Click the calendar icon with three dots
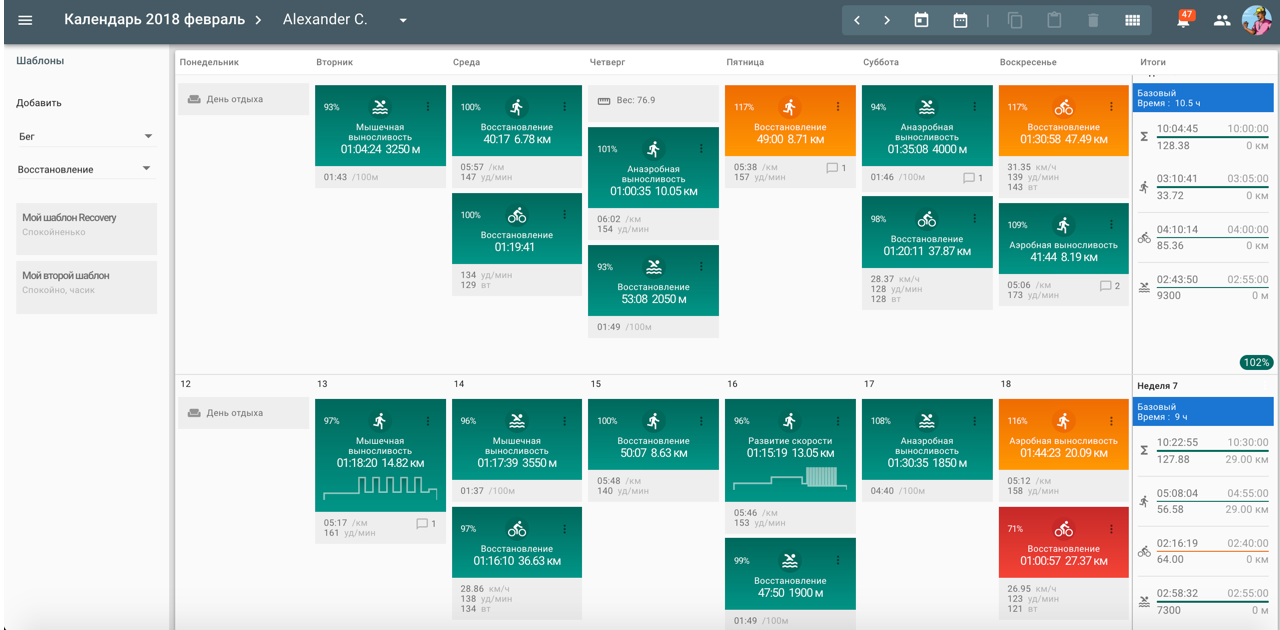1280x630 pixels. click(x=960, y=20)
